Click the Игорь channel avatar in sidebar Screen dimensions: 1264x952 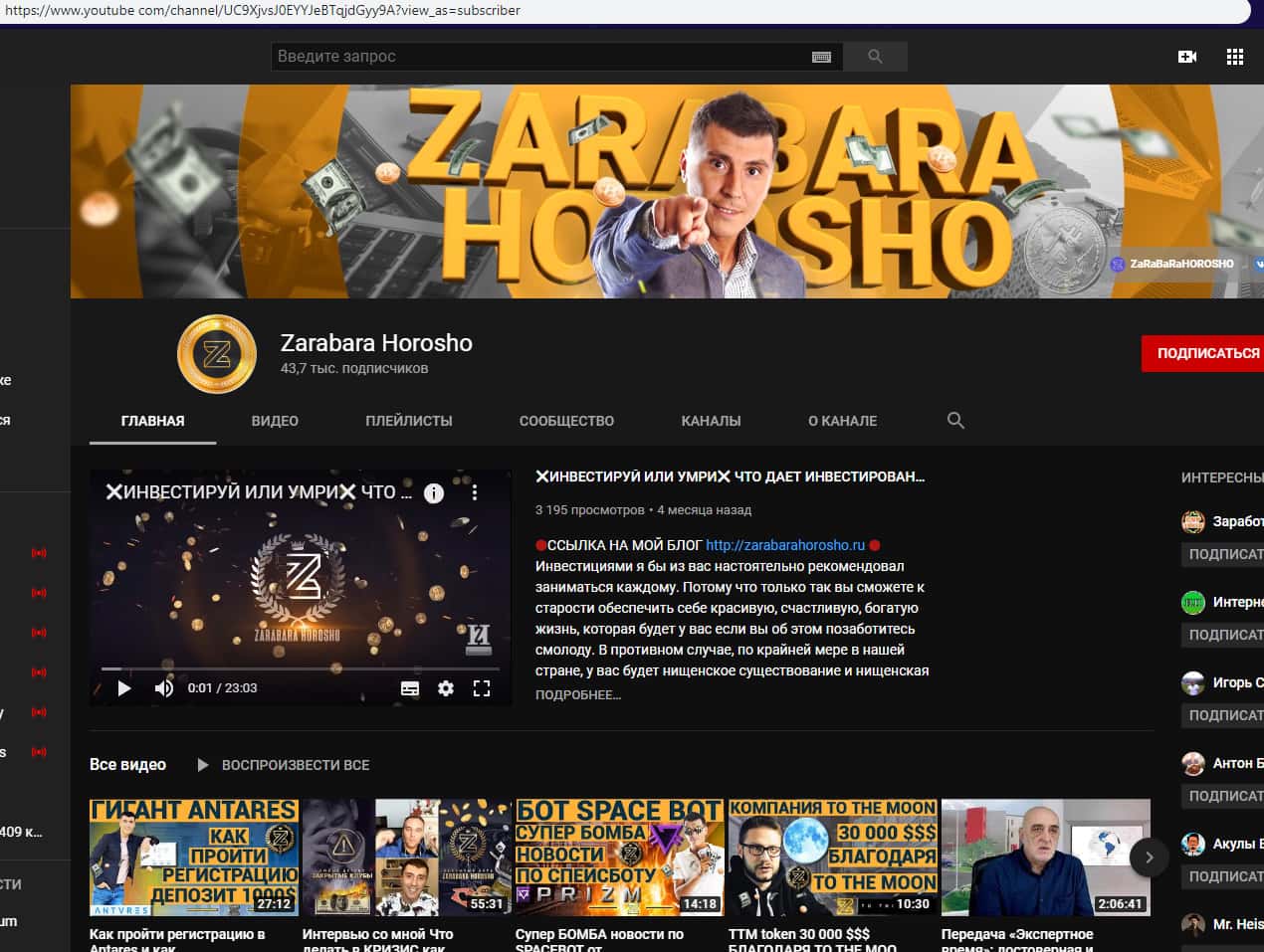coord(1192,682)
